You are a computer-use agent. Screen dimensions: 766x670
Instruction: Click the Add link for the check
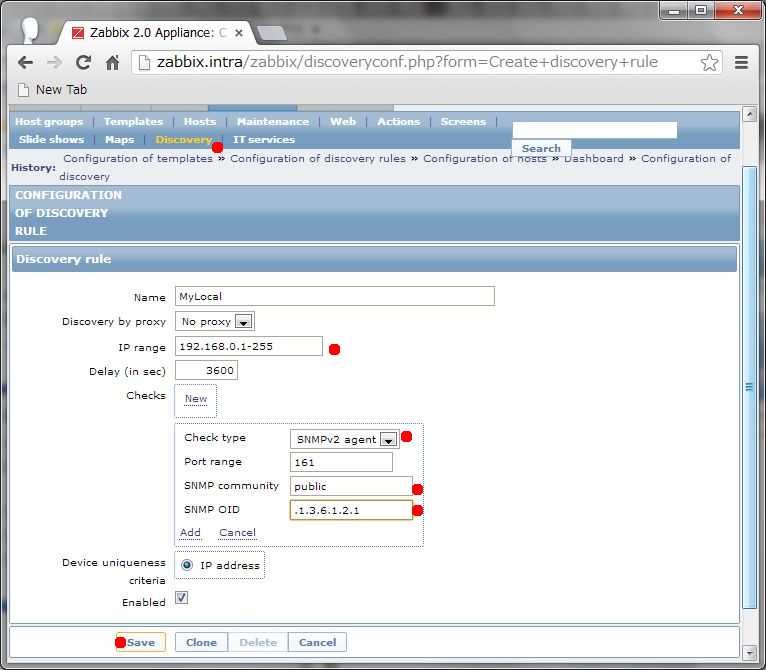click(191, 533)
